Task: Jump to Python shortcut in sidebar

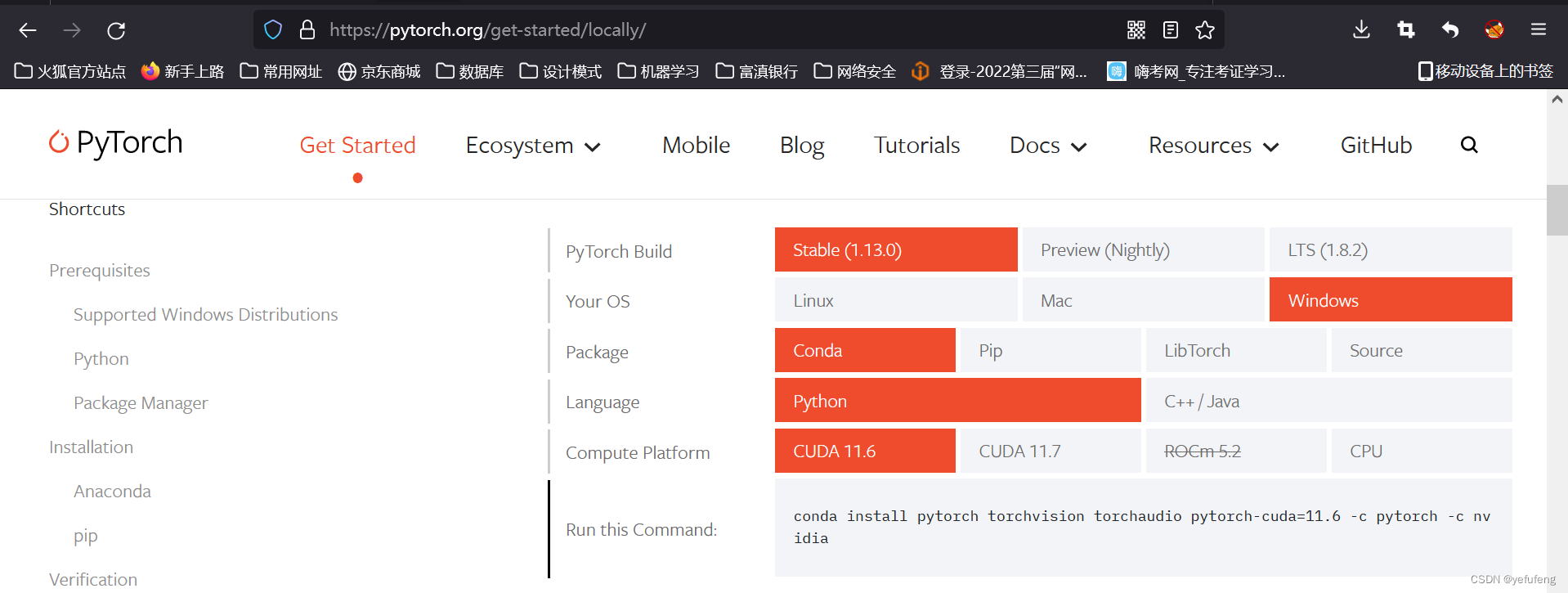Action: click(x=101, y=359)
